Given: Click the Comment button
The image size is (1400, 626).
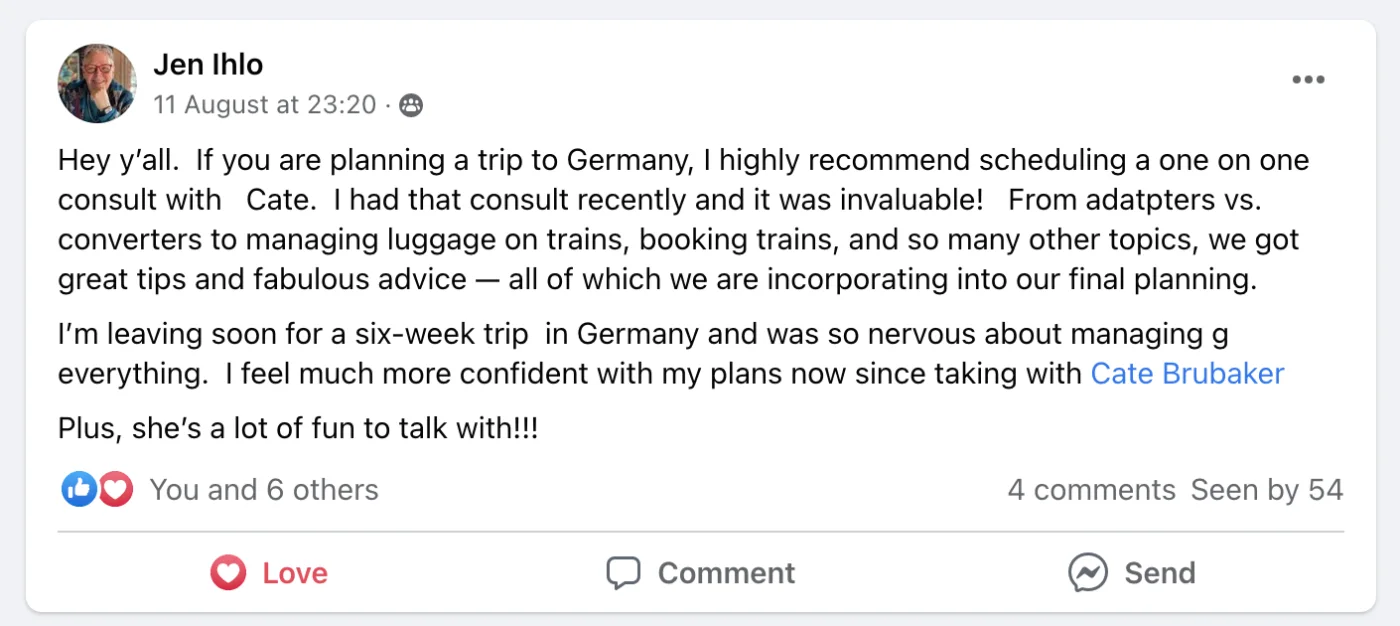Looking at the screenshot, I should coord(700,573).
